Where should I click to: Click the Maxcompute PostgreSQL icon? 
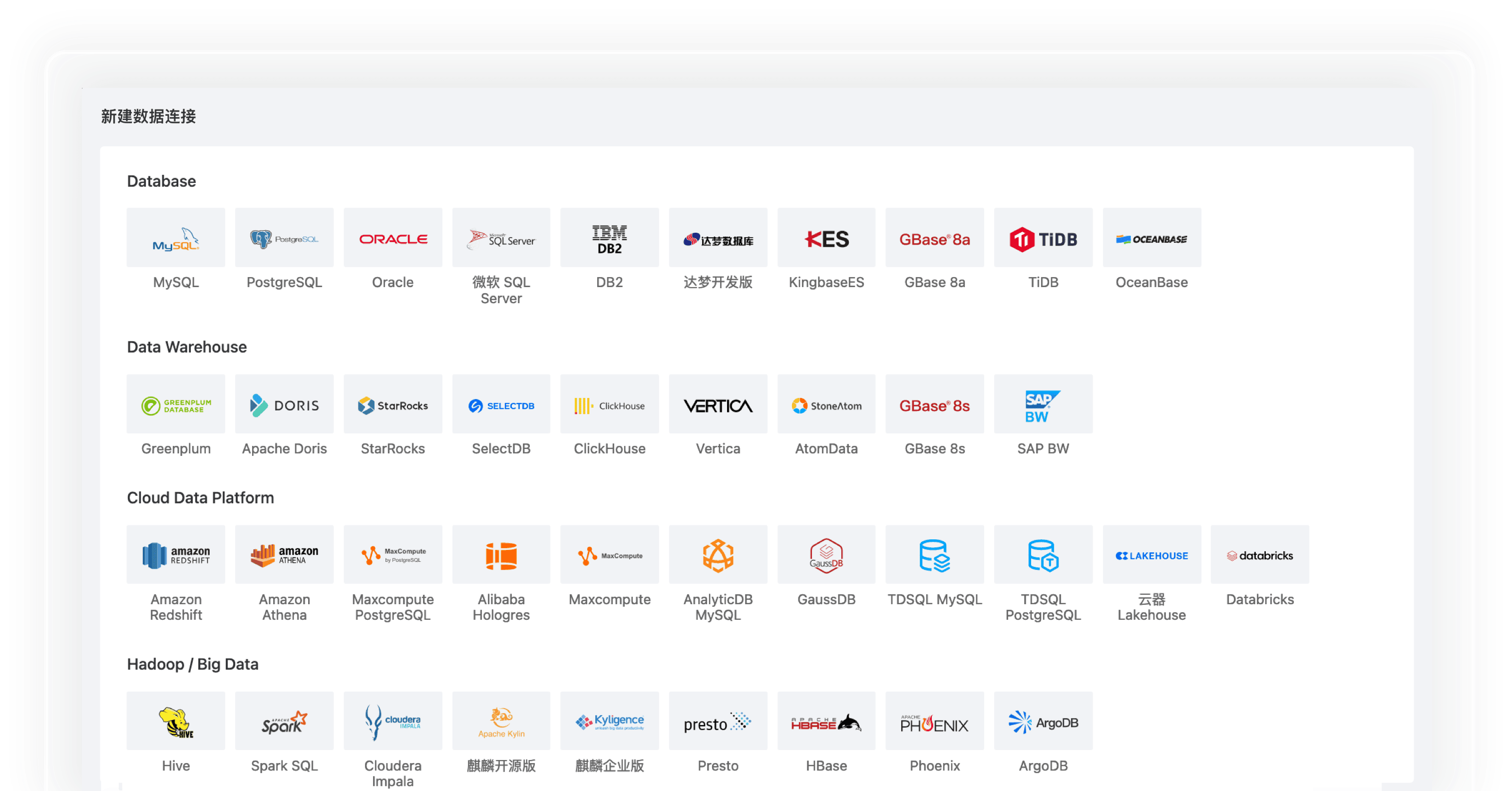pos(392,554)
